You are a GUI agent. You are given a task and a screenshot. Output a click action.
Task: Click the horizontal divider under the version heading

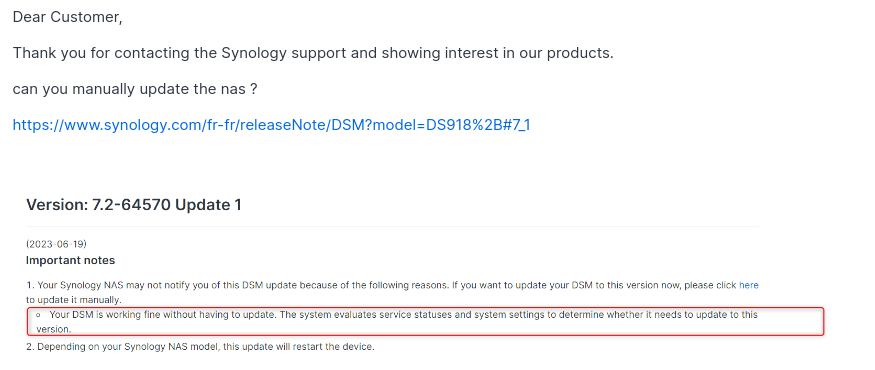click(392, 227)
